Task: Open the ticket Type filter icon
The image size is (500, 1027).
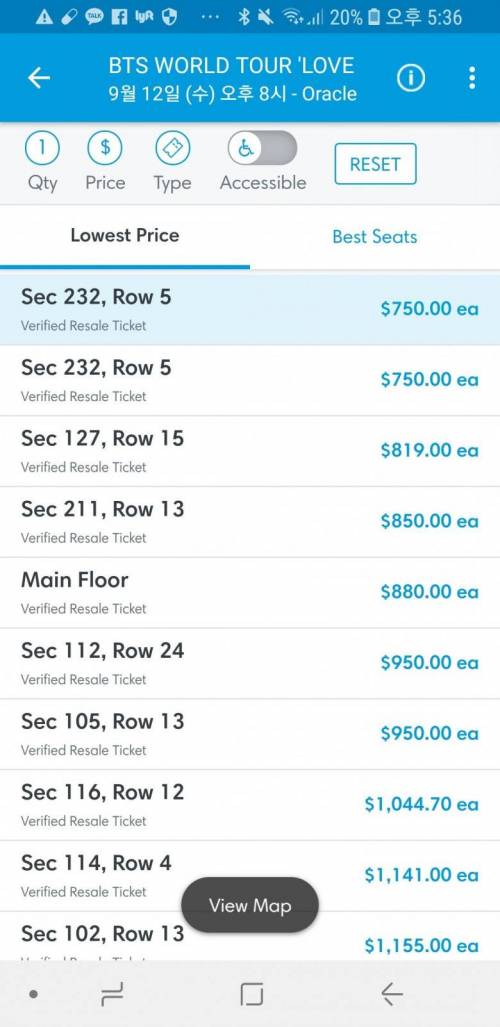Action: [x=172, y=148]
